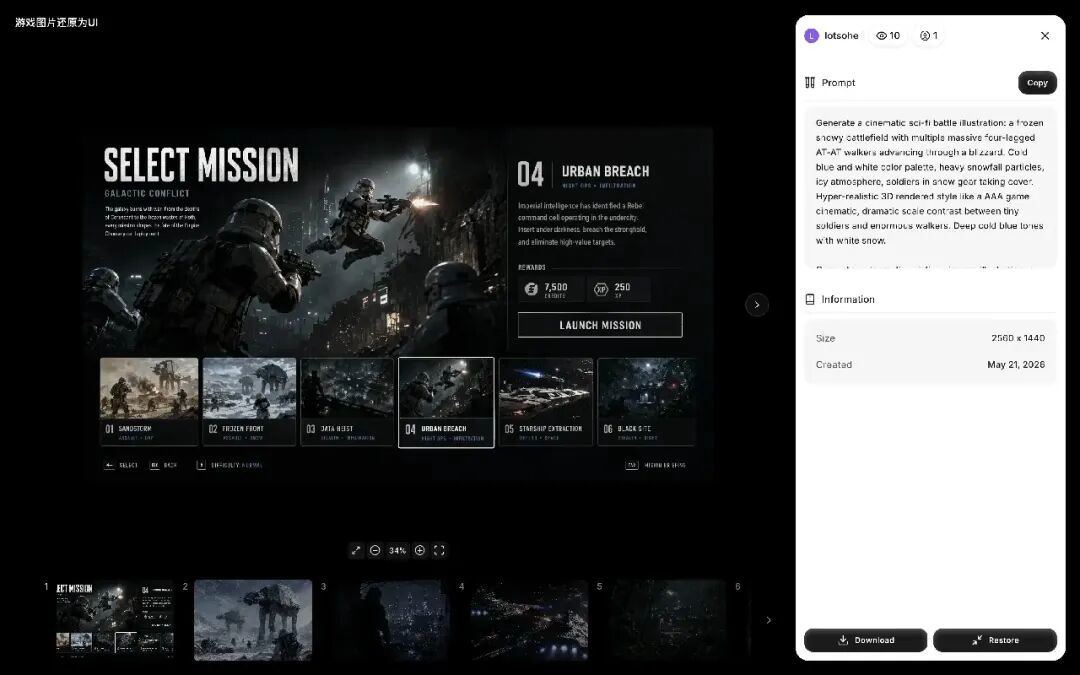
Task: Click the lotsohe user avatar
Action: point(811,36)
